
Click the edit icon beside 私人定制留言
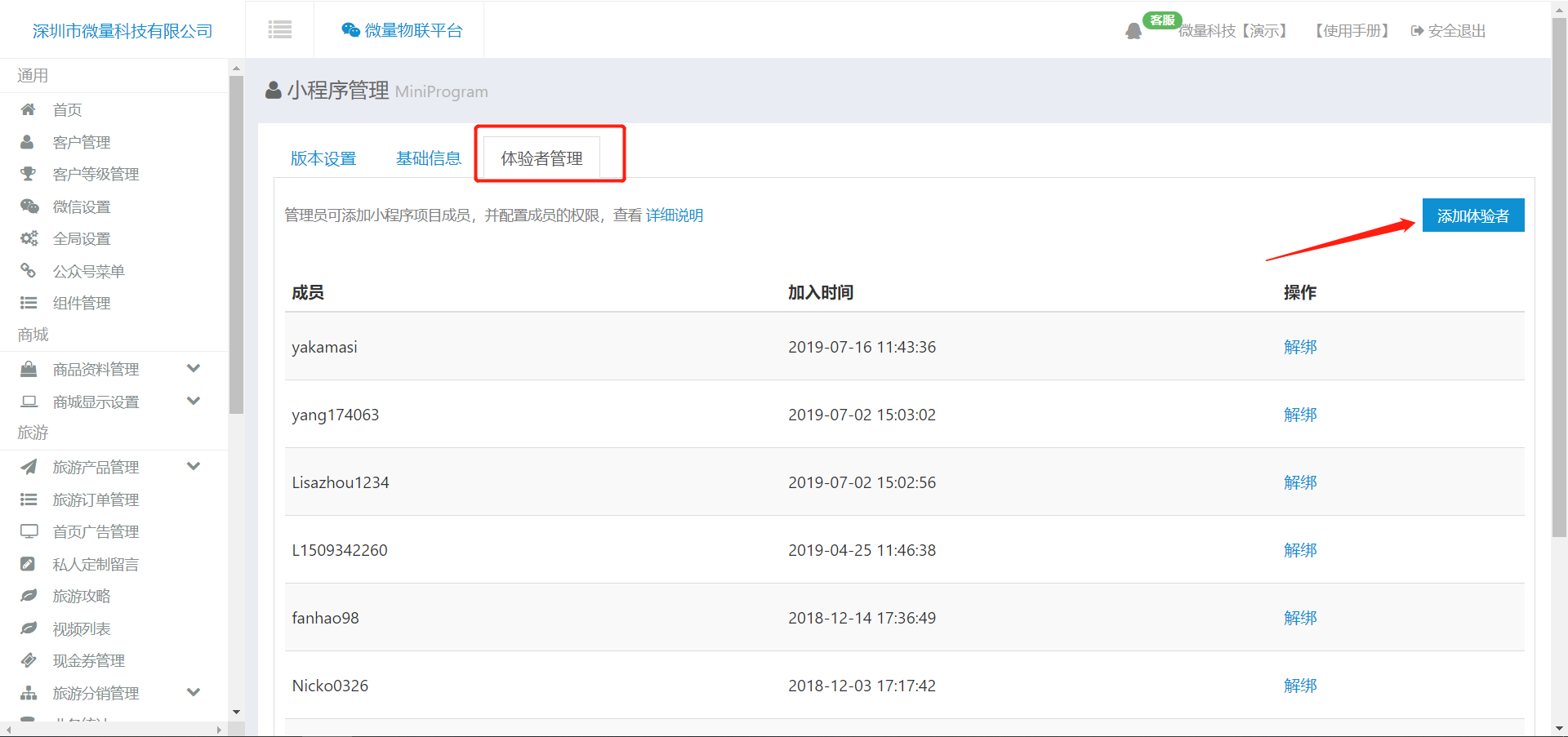point(28,564)
